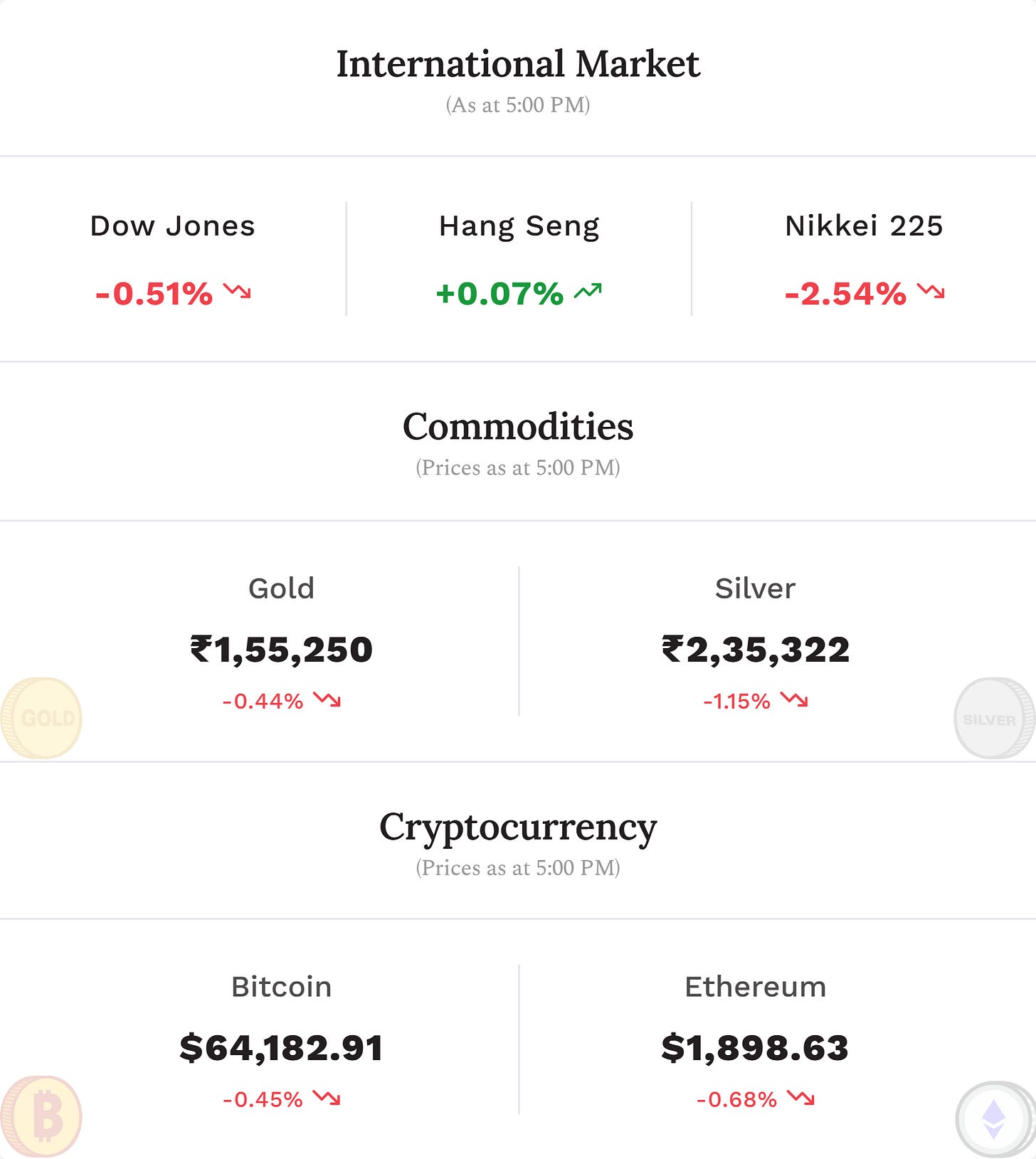Select the Cryptocurrency section heading
Viewport: 1036px width, 1159px height.
[518, 828]
